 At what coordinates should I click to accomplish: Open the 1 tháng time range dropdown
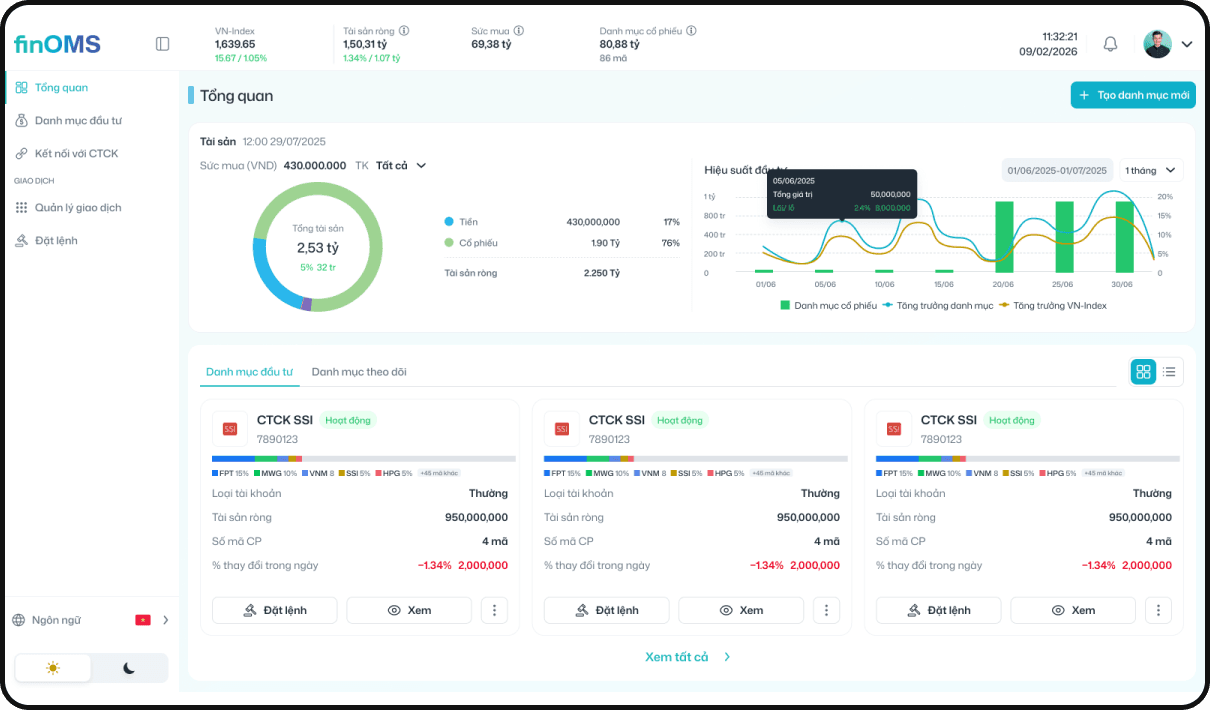click(x=1150, y=170)
